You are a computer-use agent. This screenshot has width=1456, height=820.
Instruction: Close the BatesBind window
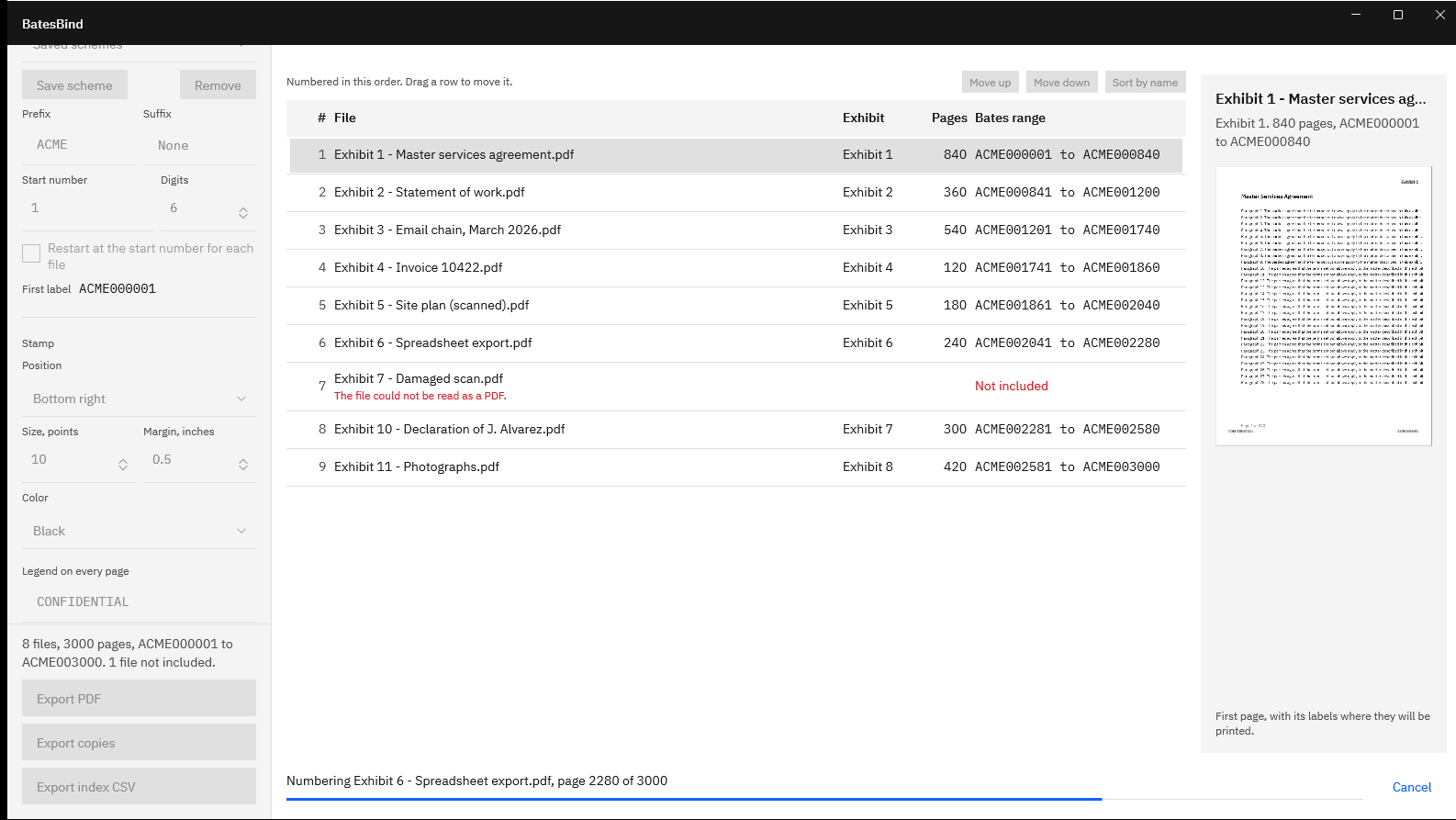(1440, 15)
